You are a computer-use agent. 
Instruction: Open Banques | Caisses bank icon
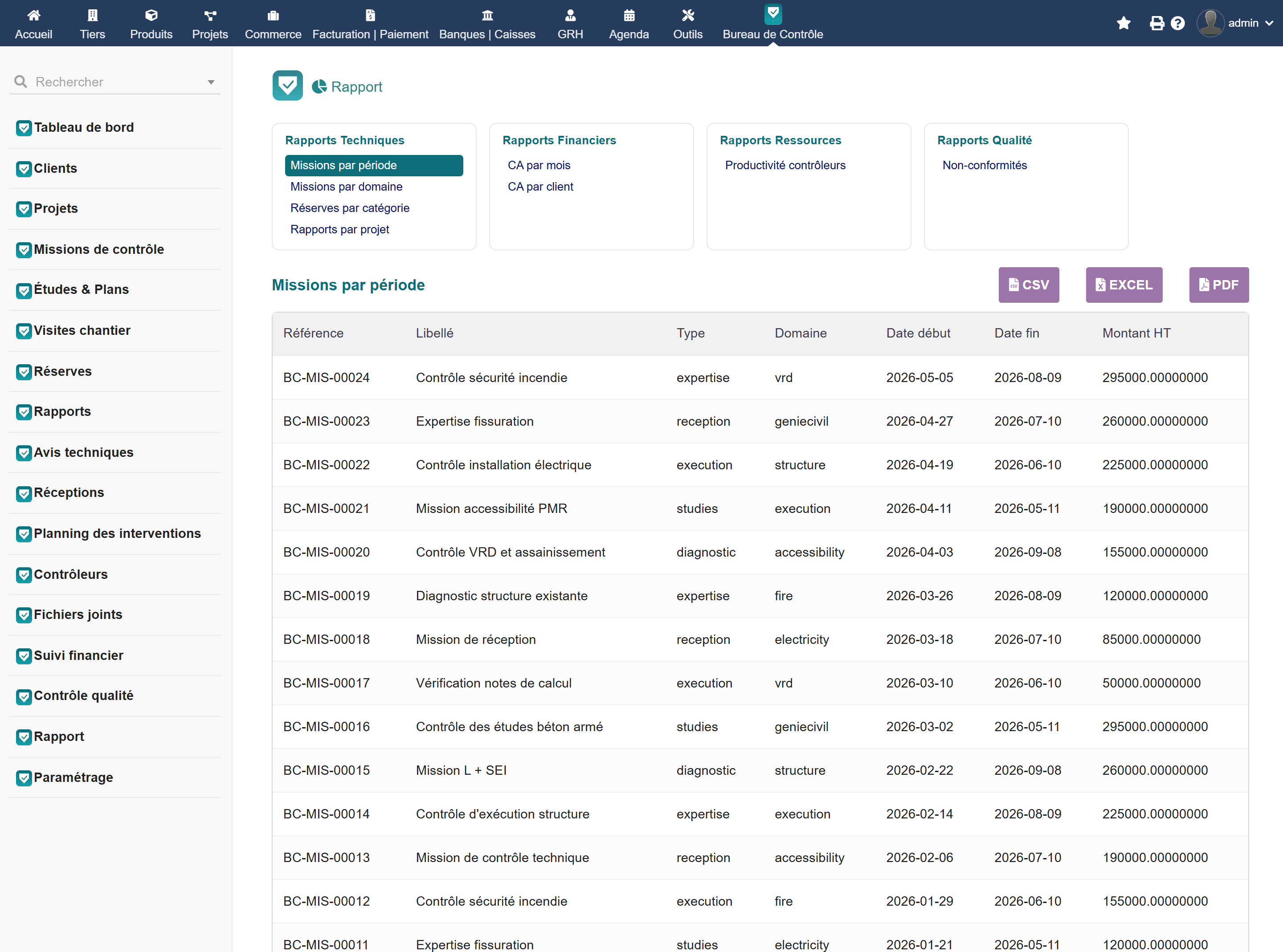tap(487, 15)
